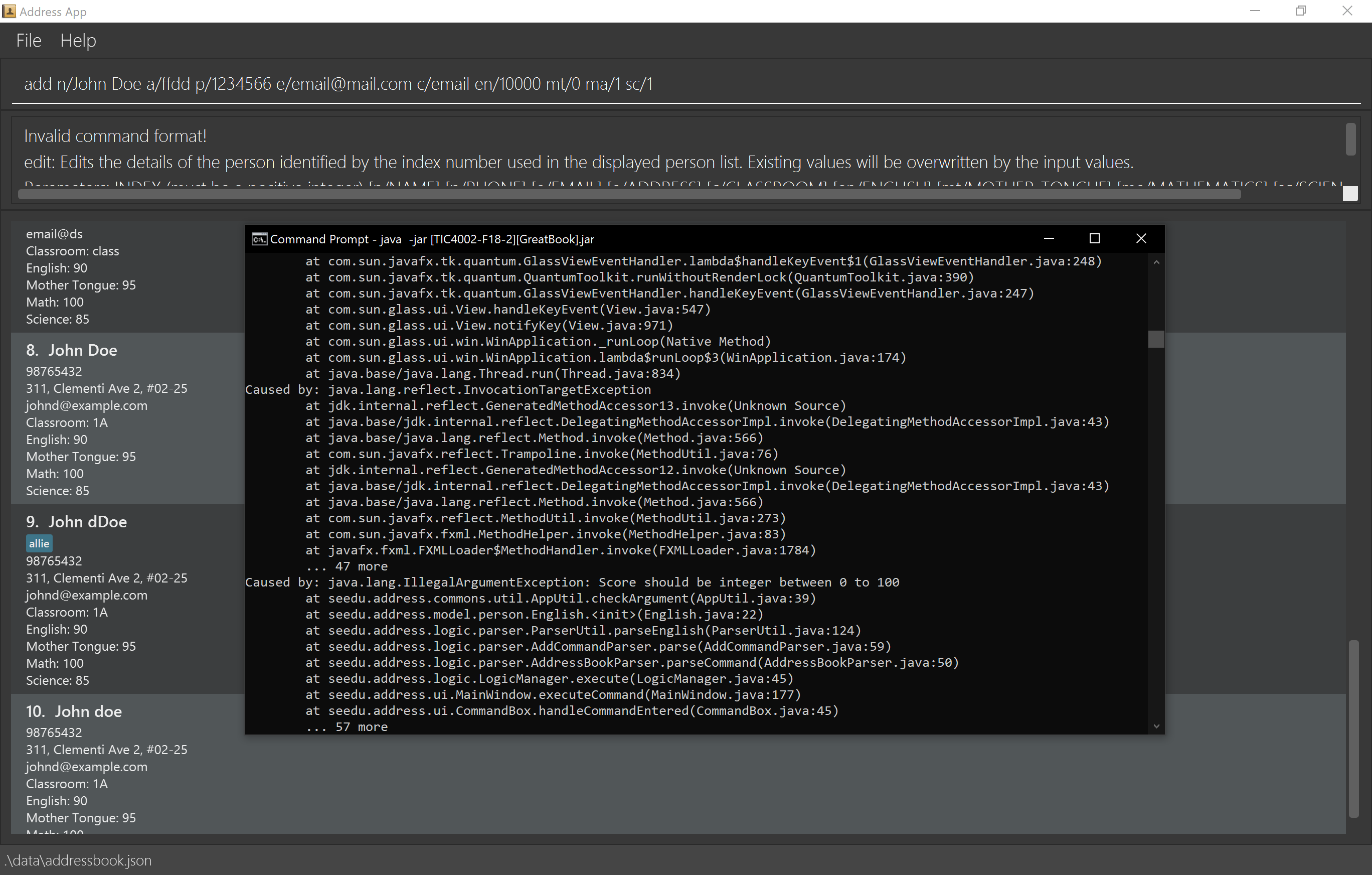Click result display vertical scrollbar thumb
The height and width of the screenshot is (875, 1372).
tap(1350, 138)
